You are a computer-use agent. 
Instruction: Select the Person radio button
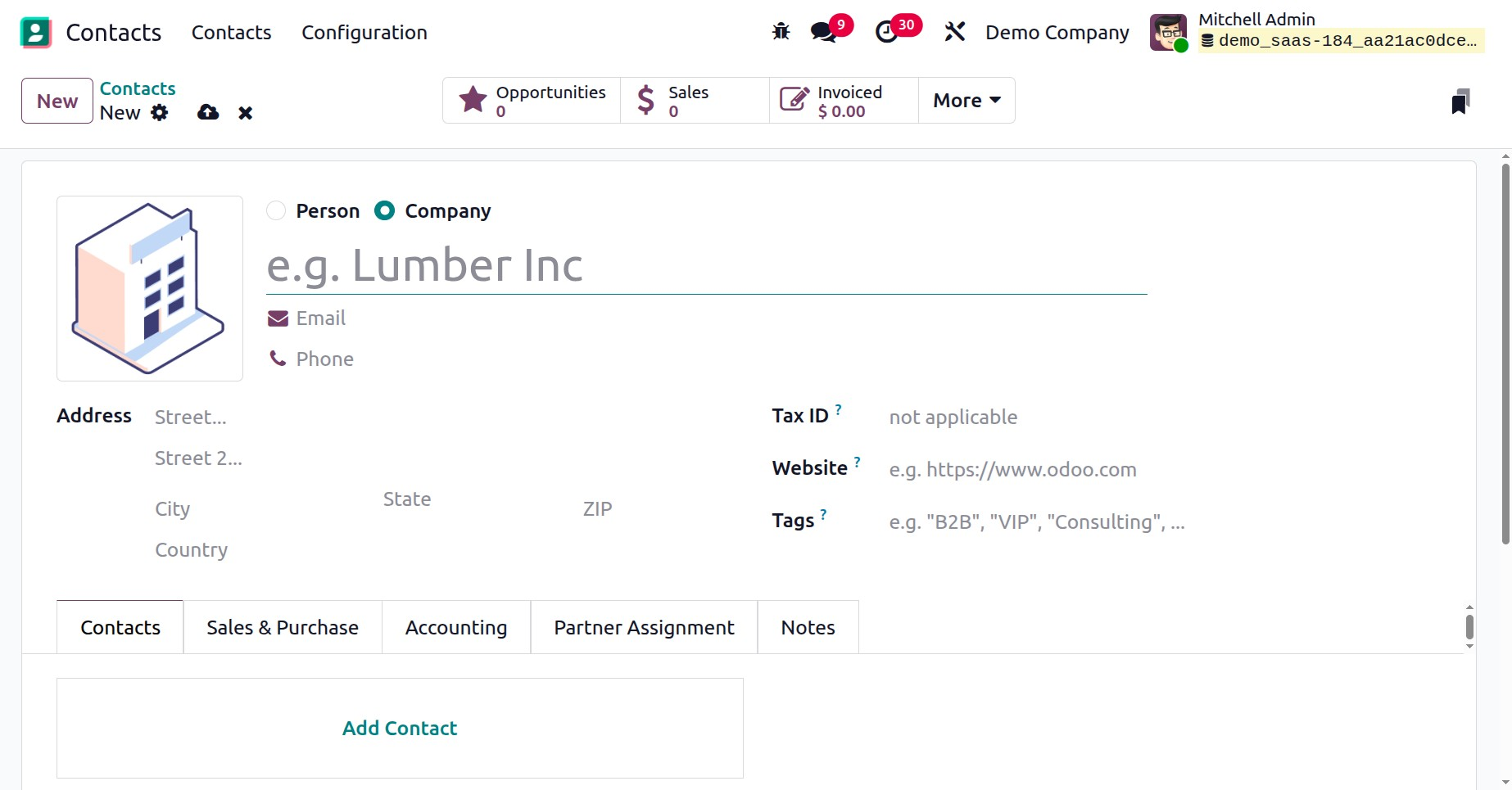coord(277,211)
